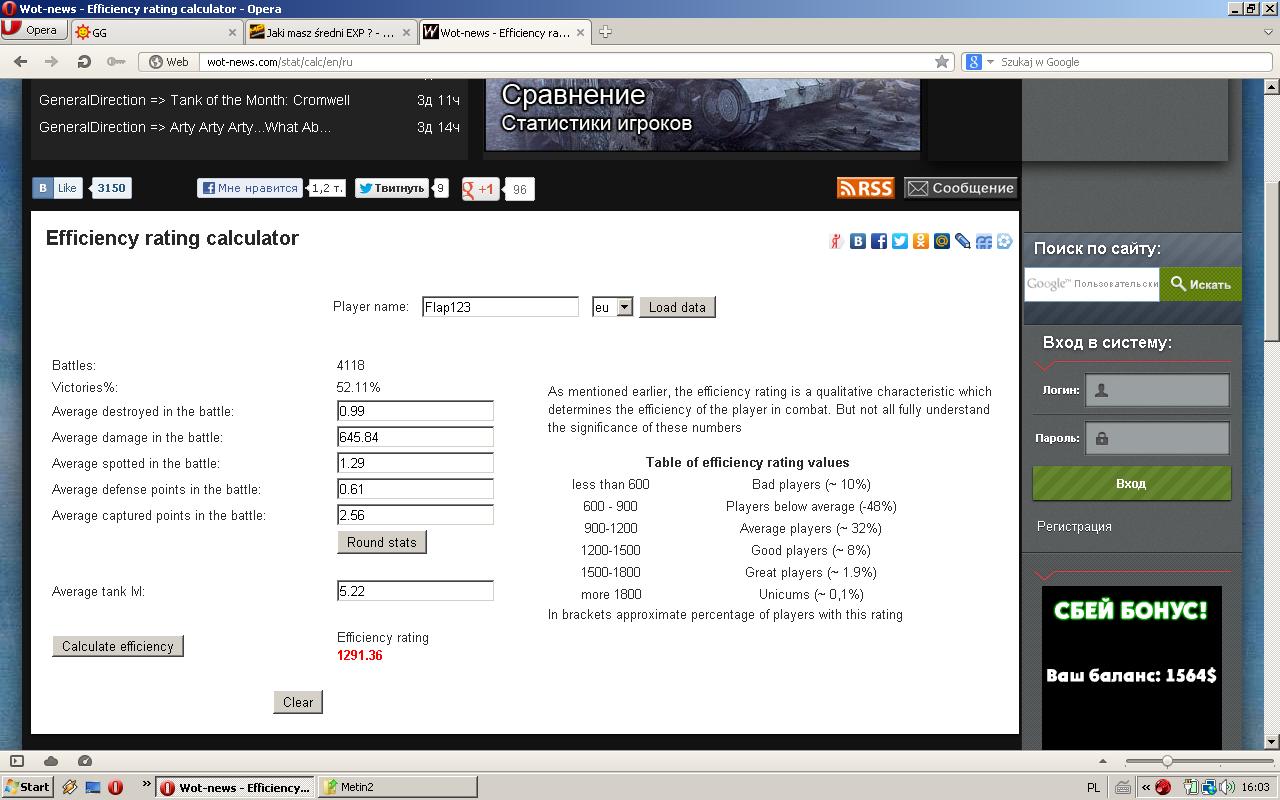
Task: Open a new tab with plus button
Action: [605, 32]
